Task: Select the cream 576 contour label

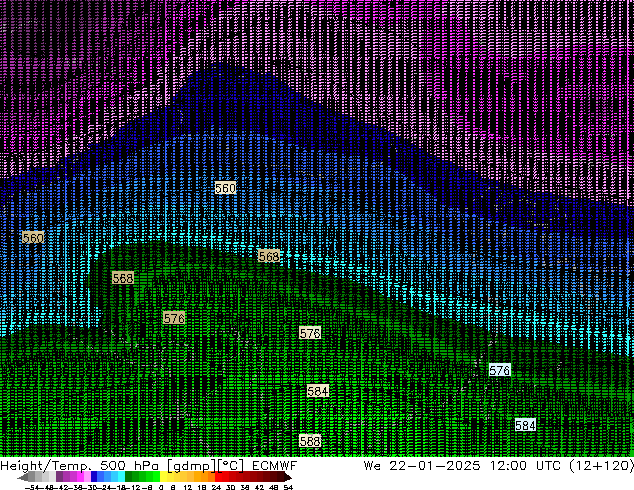Action: click(x=310, y=333)
